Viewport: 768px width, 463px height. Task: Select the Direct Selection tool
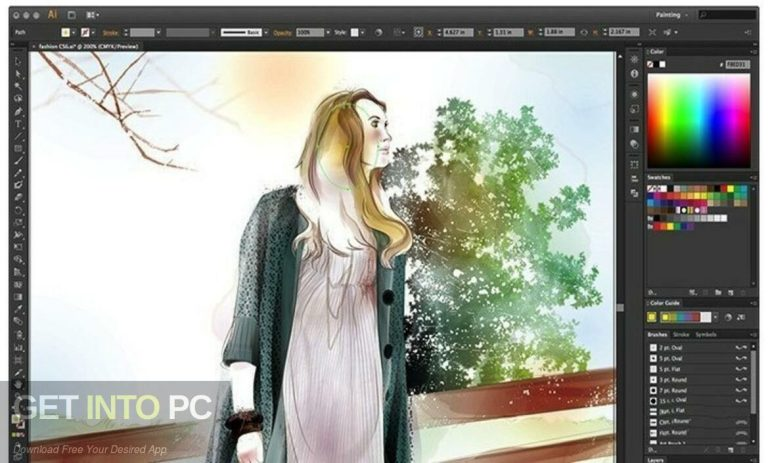[19, 74]
